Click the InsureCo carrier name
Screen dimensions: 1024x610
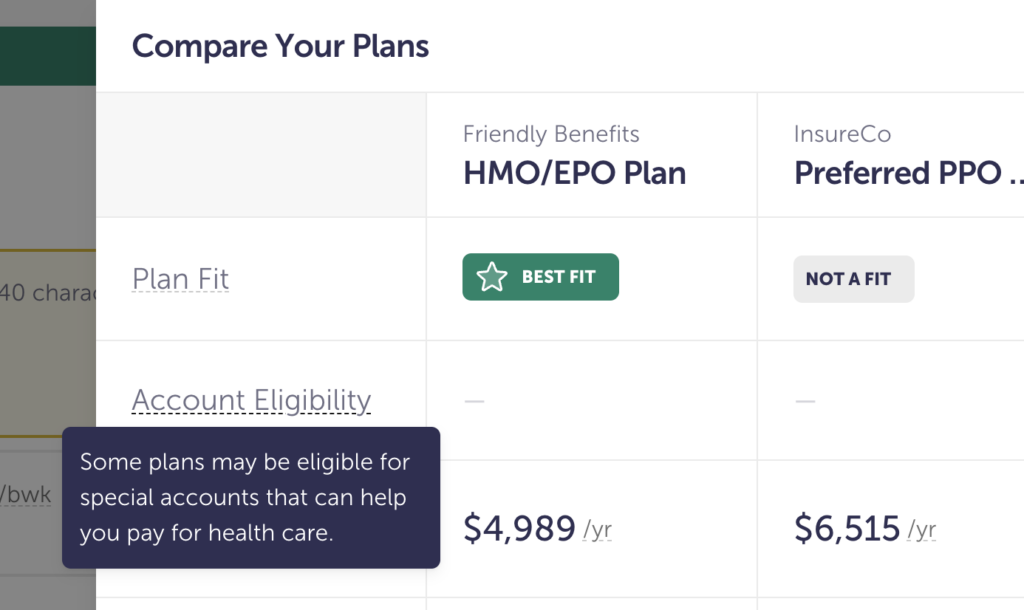pyautogui.click(x=842, y=134)
